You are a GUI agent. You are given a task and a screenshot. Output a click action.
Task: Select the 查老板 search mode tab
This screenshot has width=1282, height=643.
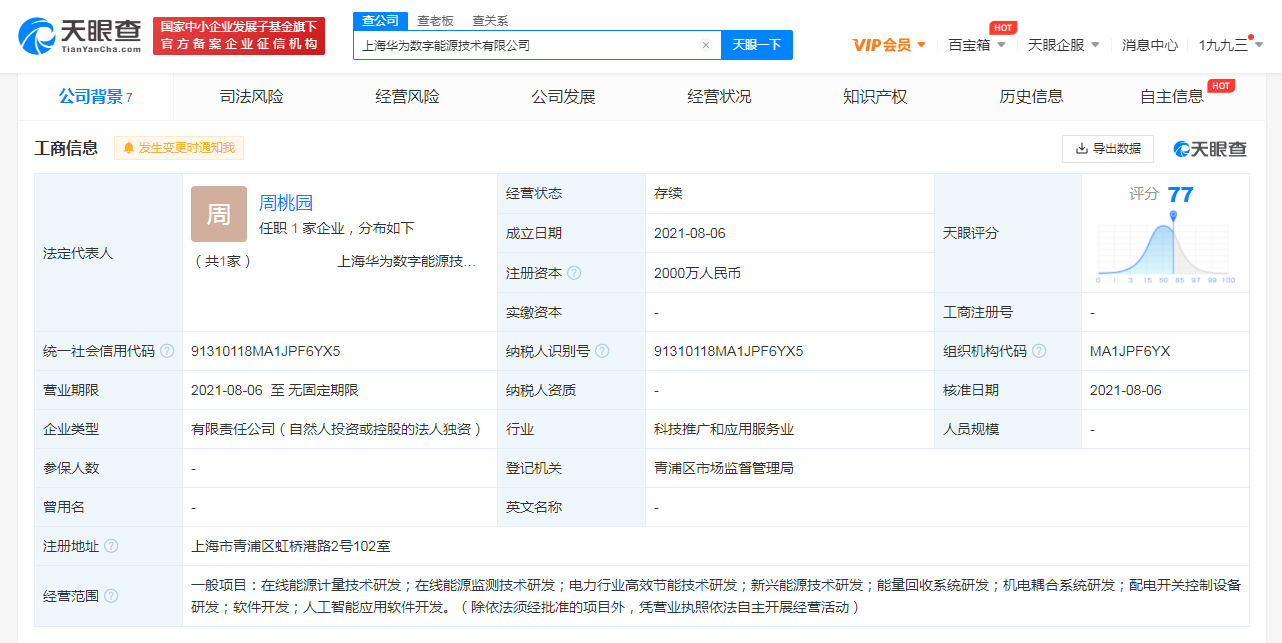pos(435,20)
